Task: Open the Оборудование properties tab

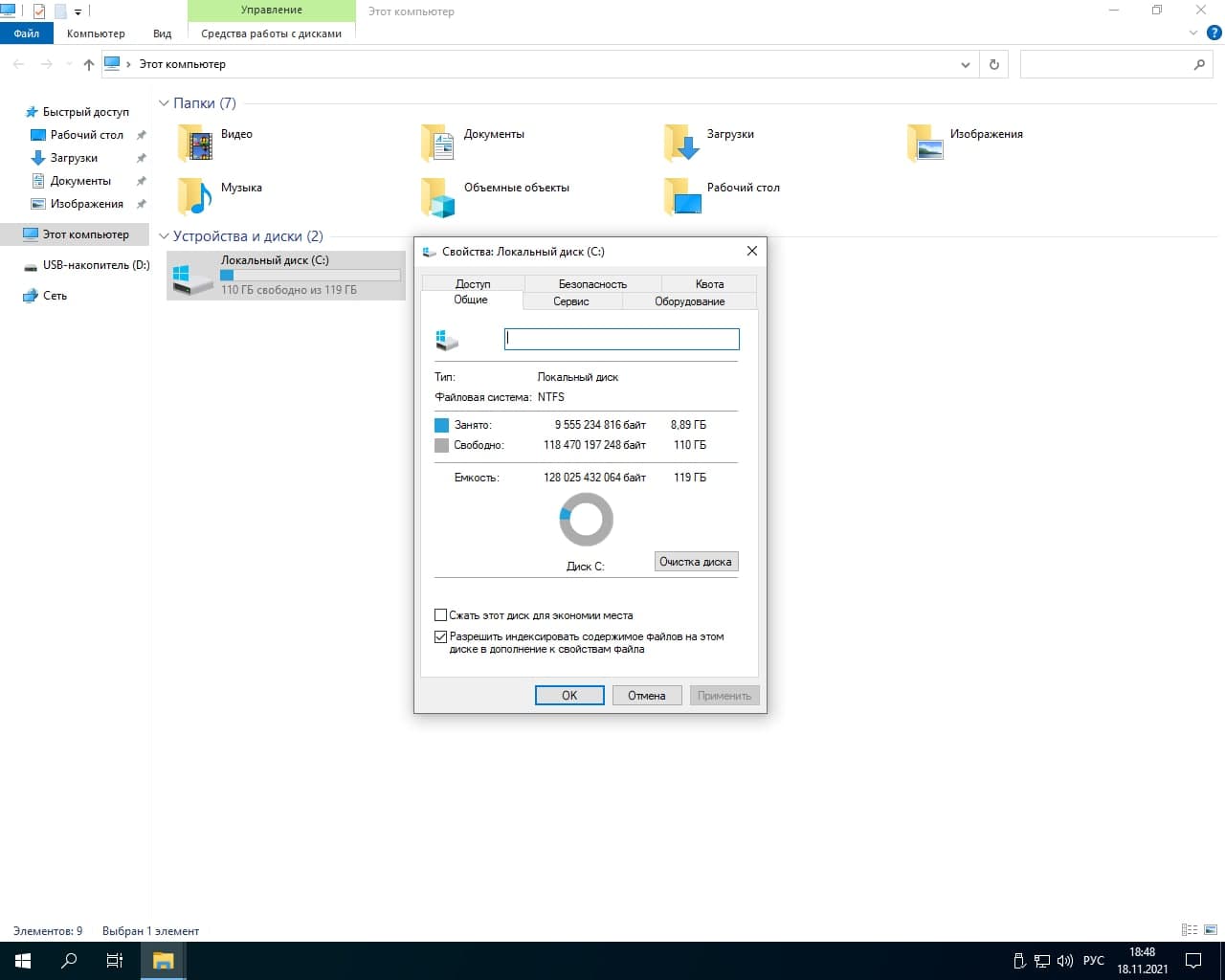Action: pos(690,301)
